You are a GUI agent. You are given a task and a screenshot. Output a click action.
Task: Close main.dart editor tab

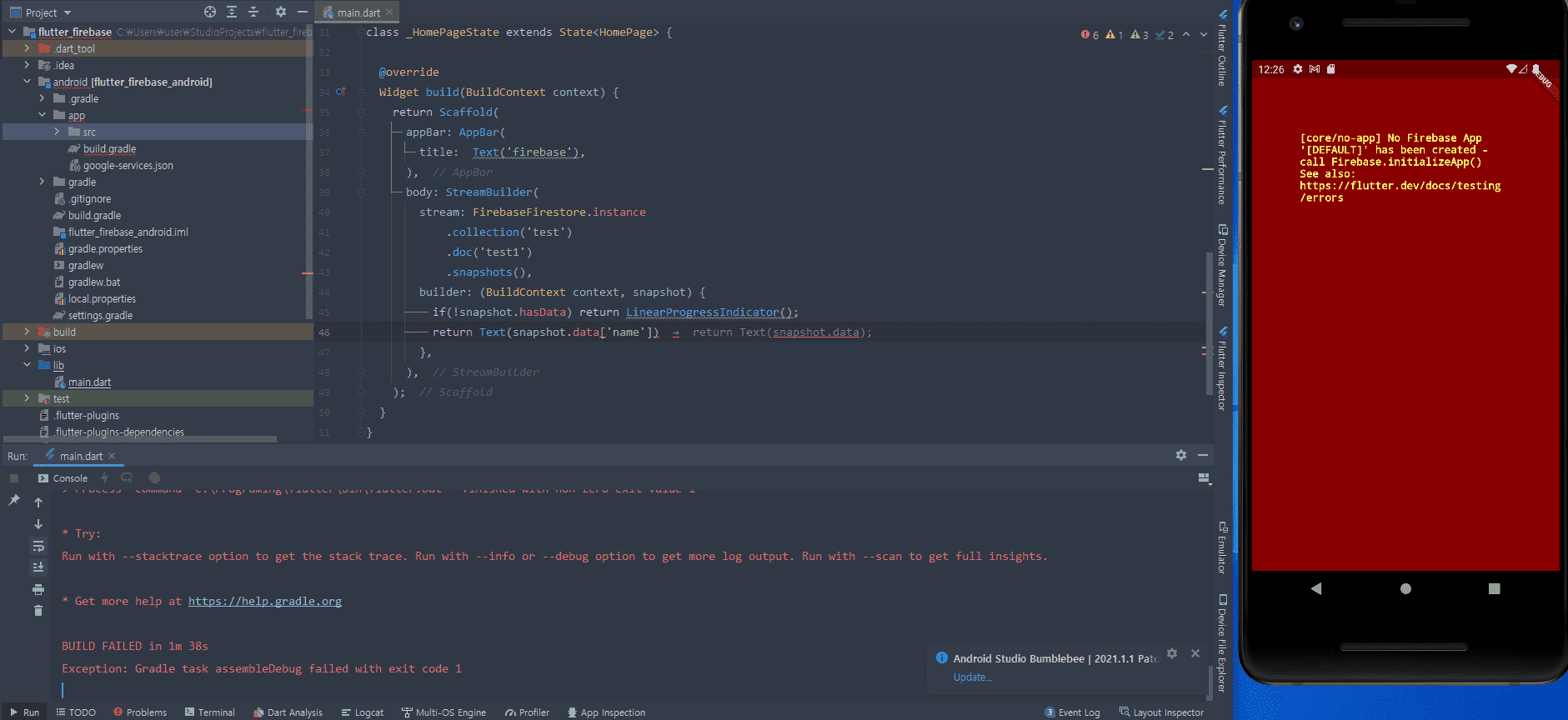coord(389,12)
